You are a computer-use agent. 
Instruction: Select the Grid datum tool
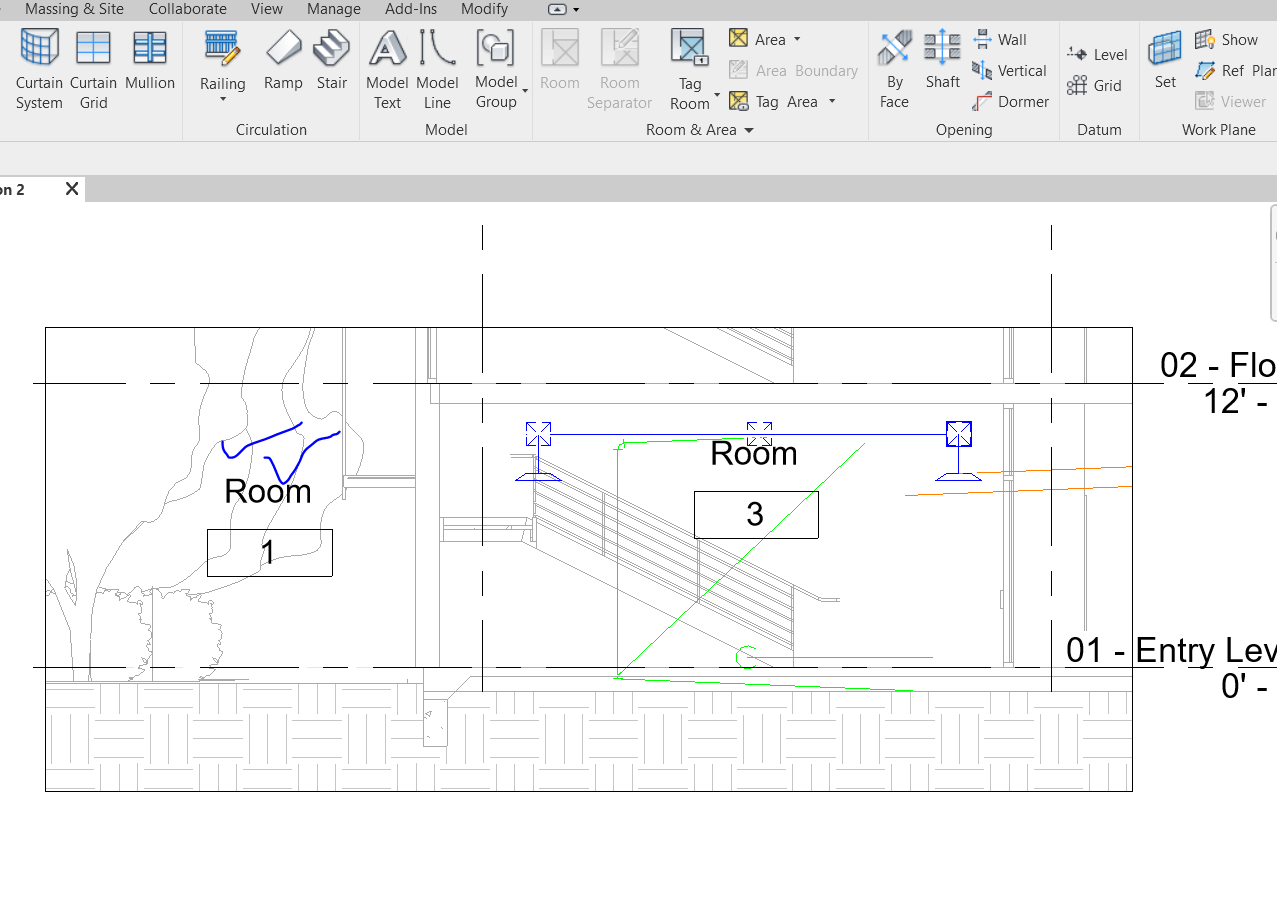1094,85
